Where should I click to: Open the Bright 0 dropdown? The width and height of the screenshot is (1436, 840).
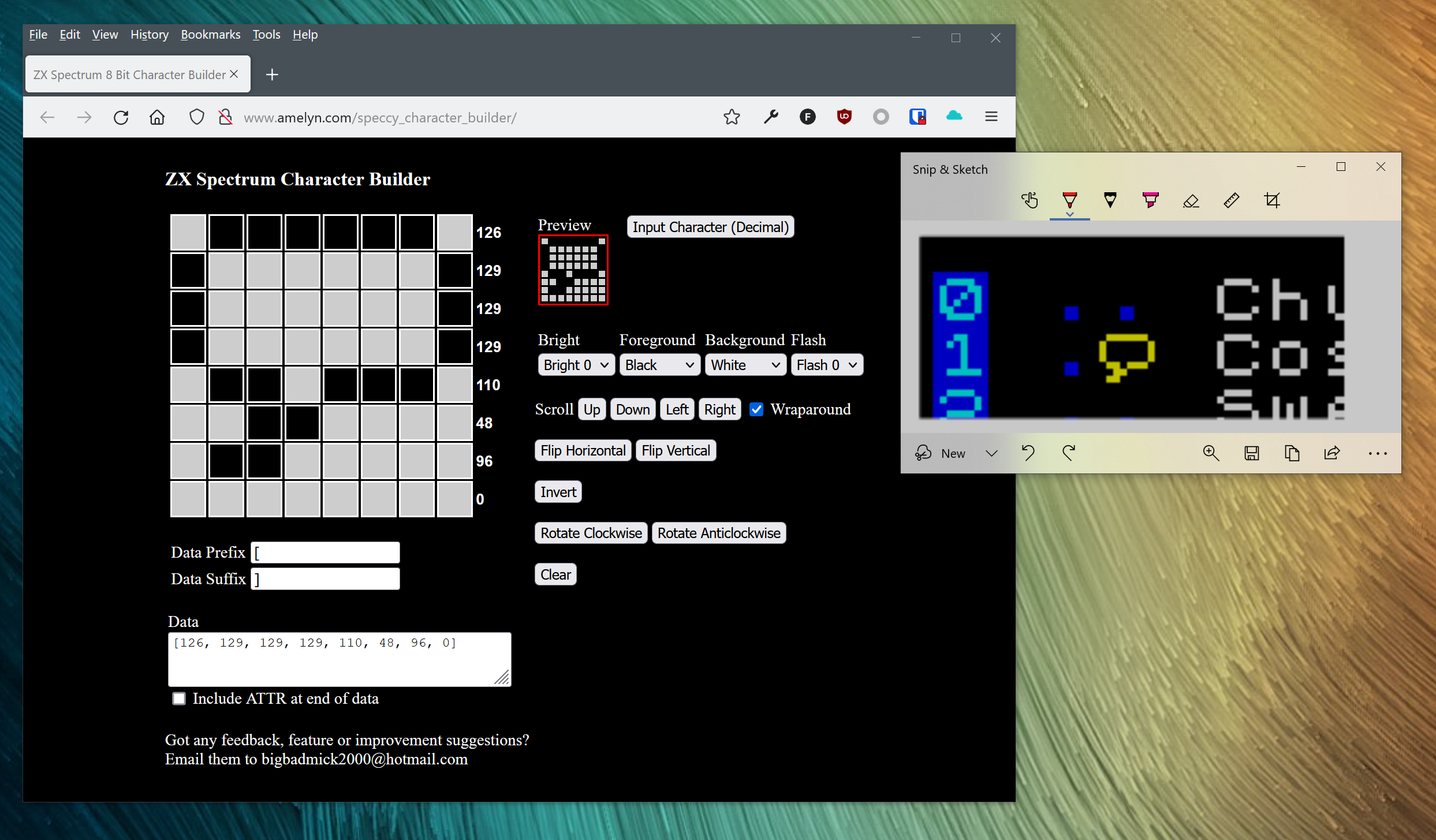click(x=576, y=365)
